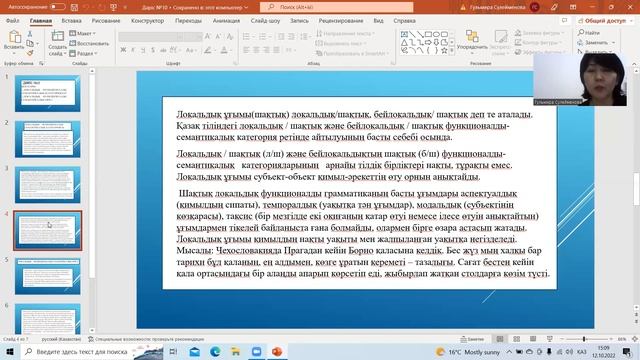Switch to slide sorter view icon

tap(517, 339)
